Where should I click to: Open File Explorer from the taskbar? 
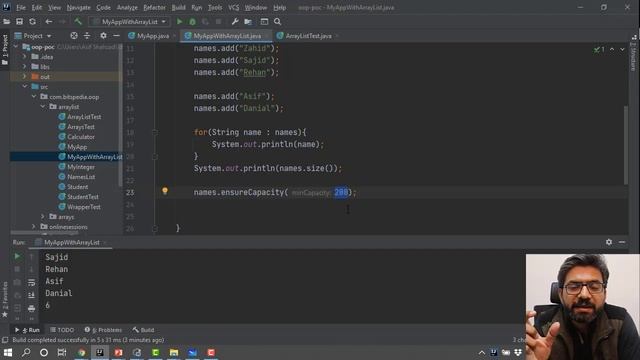(174, 352)
